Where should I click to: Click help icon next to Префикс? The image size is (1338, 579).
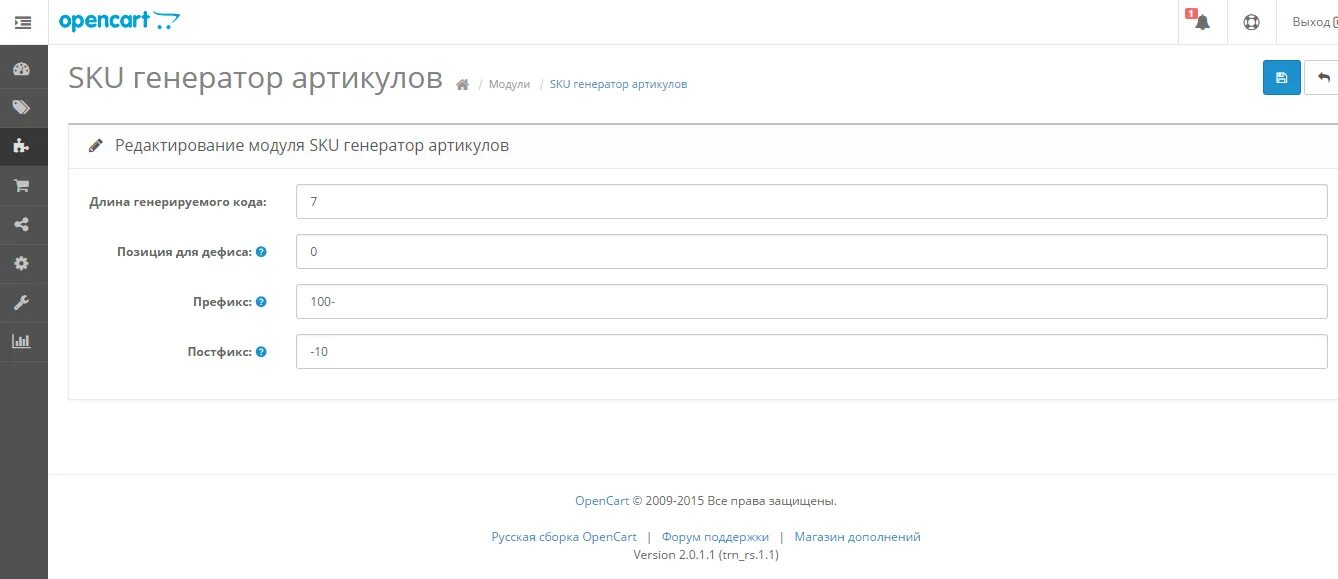pyautogui.click(x=261, y=301)
